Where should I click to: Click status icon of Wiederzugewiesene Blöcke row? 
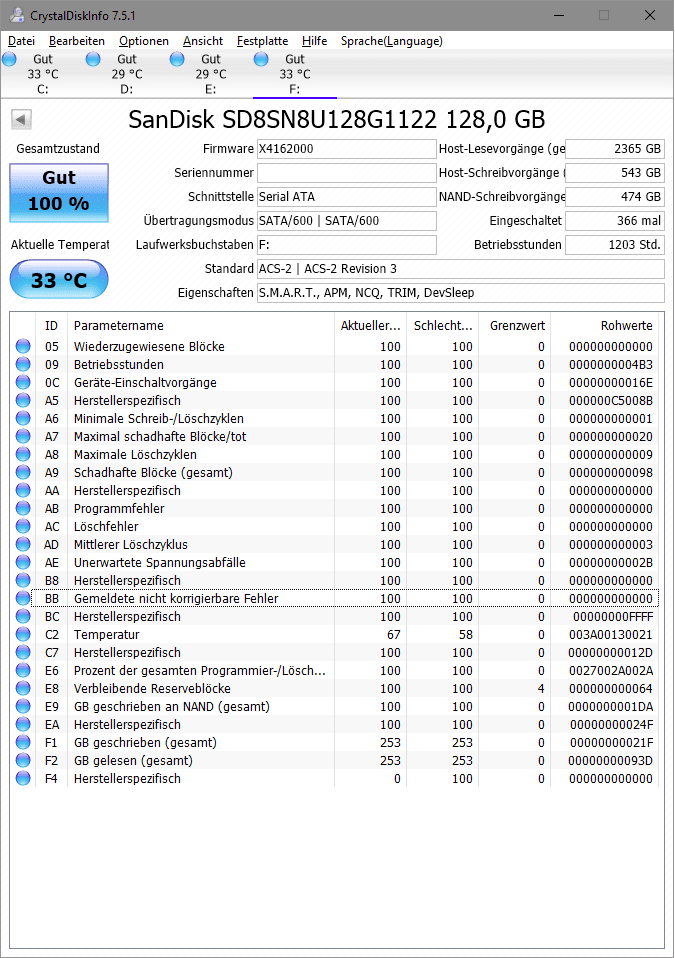click(x=23, y=346)
